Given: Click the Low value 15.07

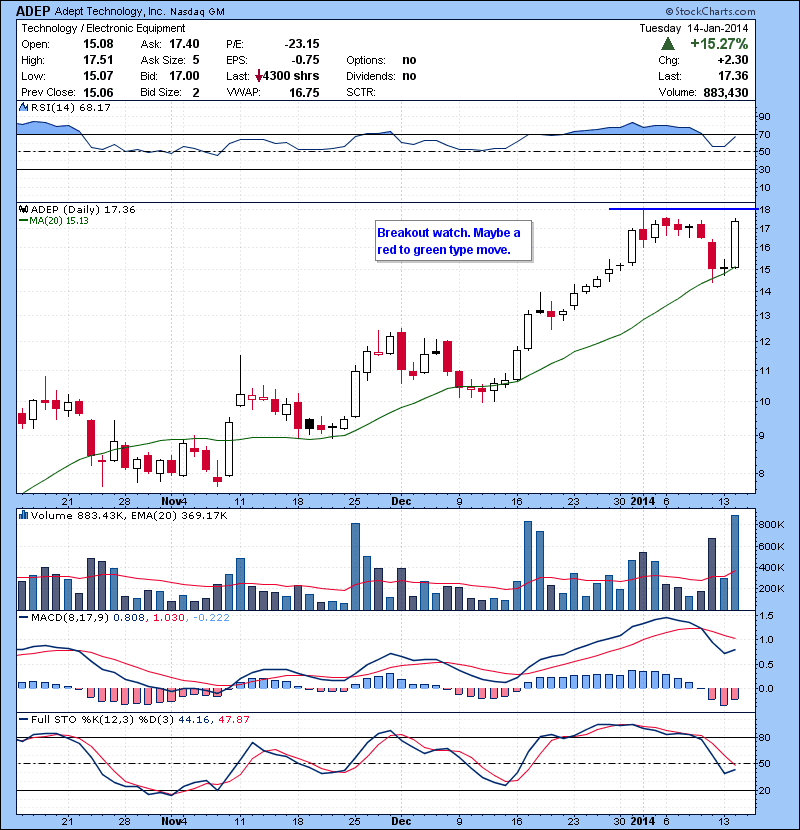Looking at the screenshot, I should click(98, 76).
